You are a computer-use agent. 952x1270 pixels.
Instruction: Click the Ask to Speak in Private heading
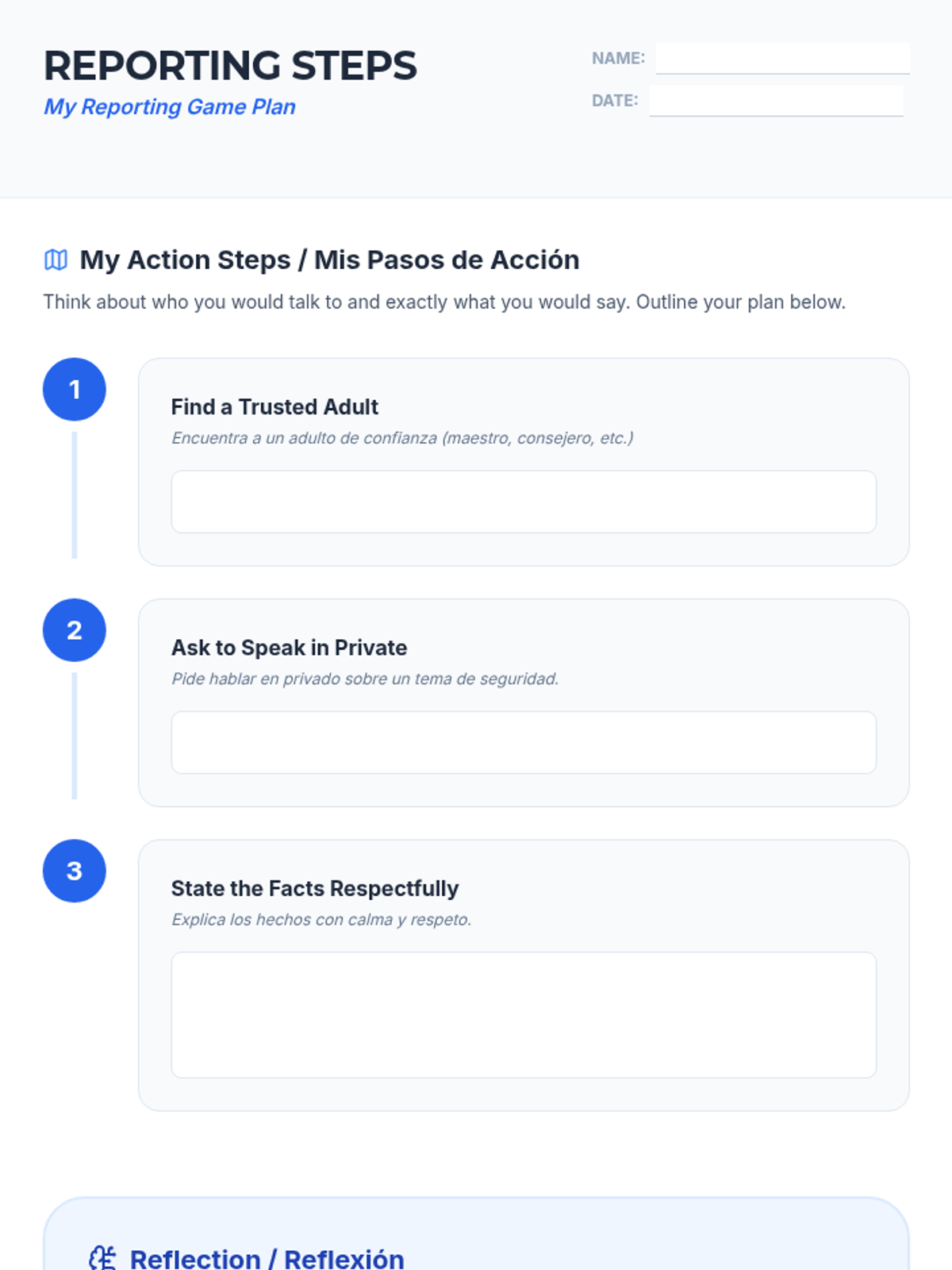(289, 648)
